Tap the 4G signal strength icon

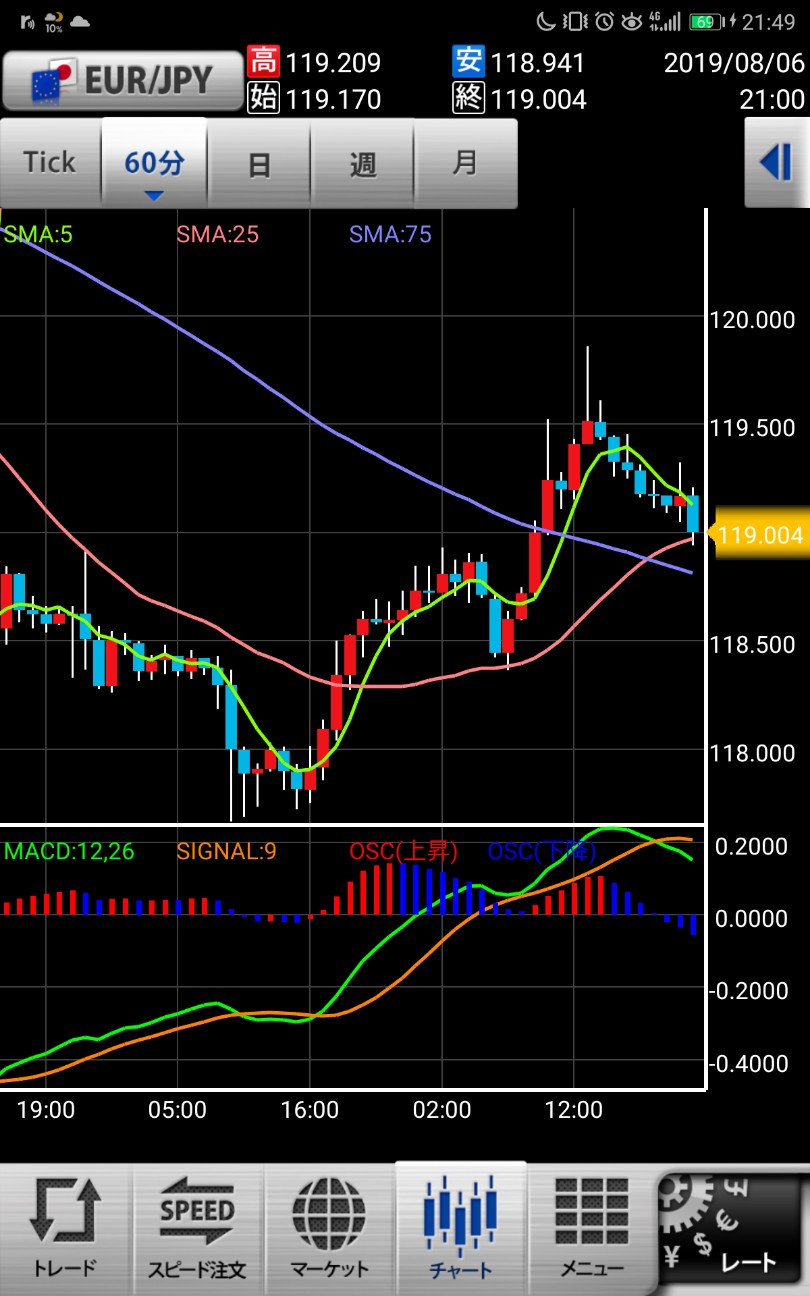tap(664, 21)
